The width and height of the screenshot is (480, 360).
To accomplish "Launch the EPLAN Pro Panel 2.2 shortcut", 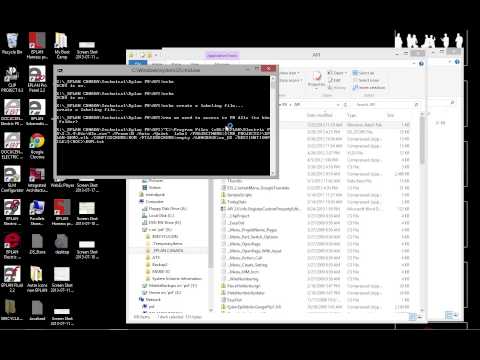I will coord(37,79).
